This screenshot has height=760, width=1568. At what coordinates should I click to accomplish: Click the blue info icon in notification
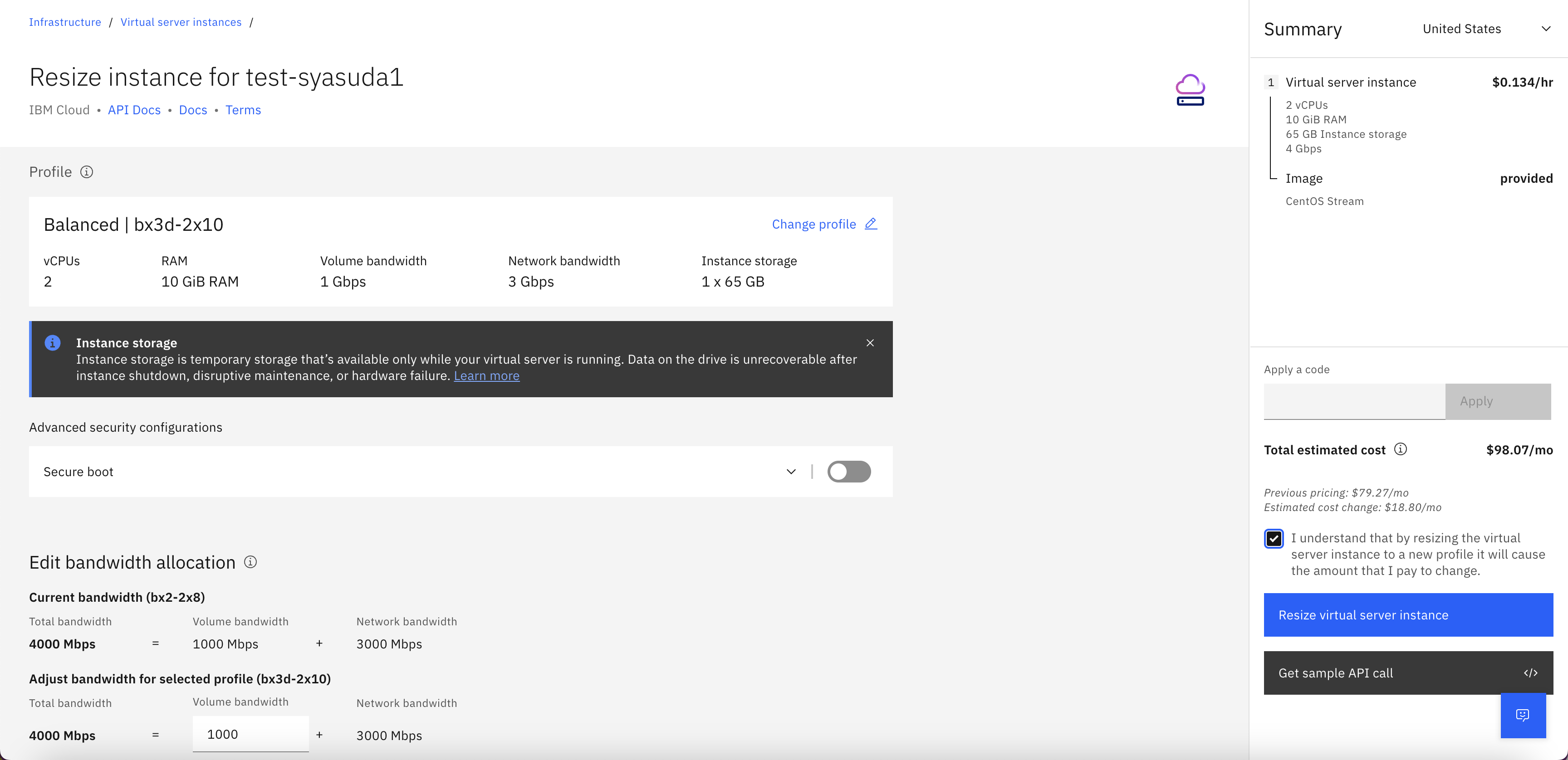point(53,343)
